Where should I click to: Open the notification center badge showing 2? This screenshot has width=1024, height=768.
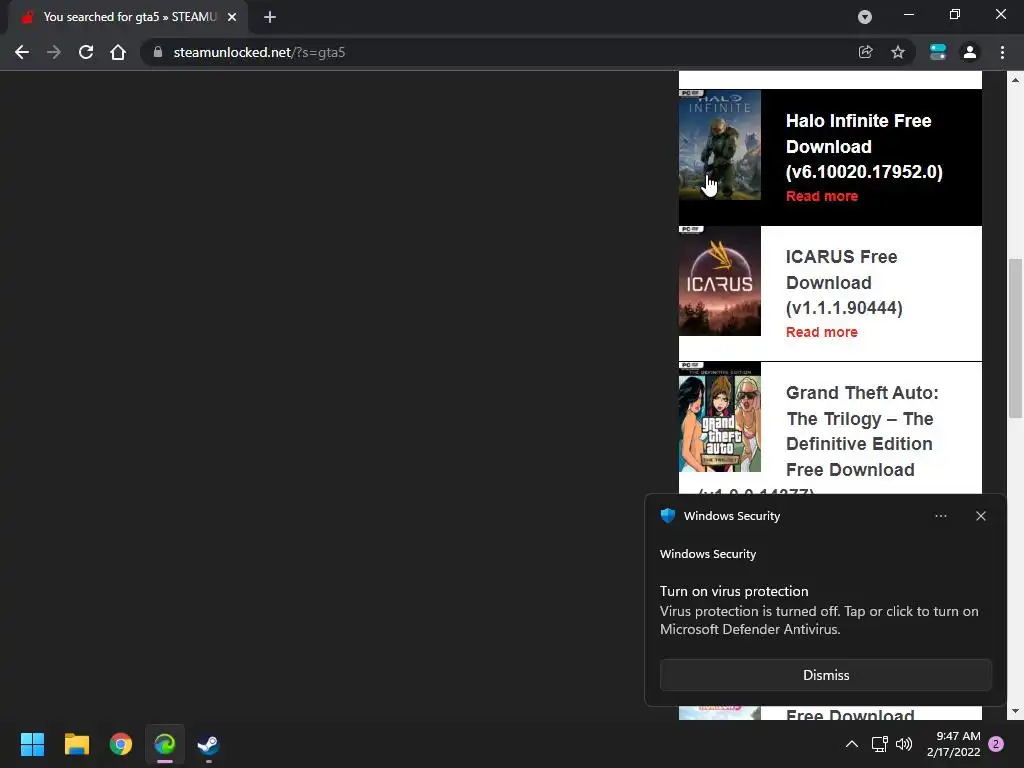tap(996, 744)
